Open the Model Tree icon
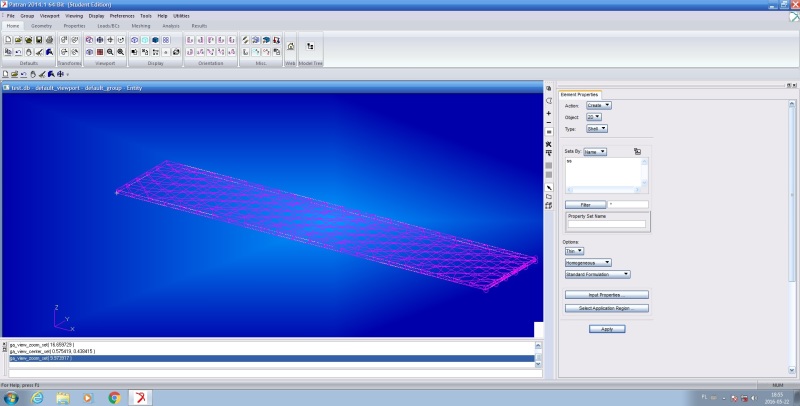The width and height of the screenshot is (800, 406). click(310, 46)
